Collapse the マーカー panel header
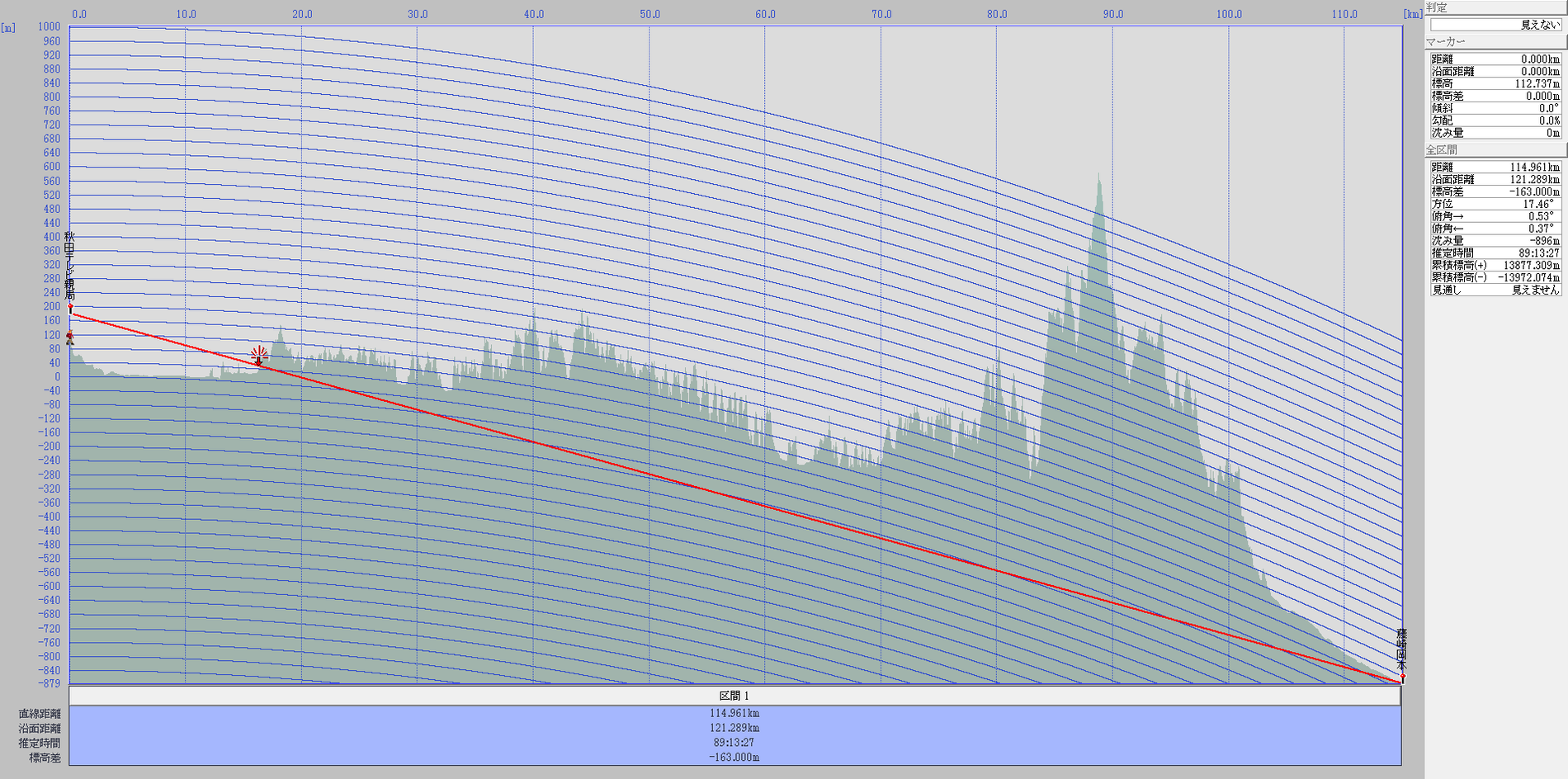Viewport: 1568px width, 779px height. pos(1495,41)
